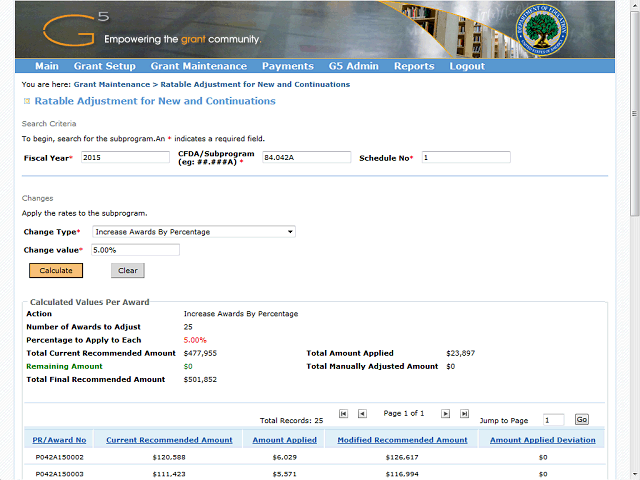This screenshot has width=640, height=480.
Task: Focus the Change value input field
Action: pyautogui.click(x=135, y=250)
